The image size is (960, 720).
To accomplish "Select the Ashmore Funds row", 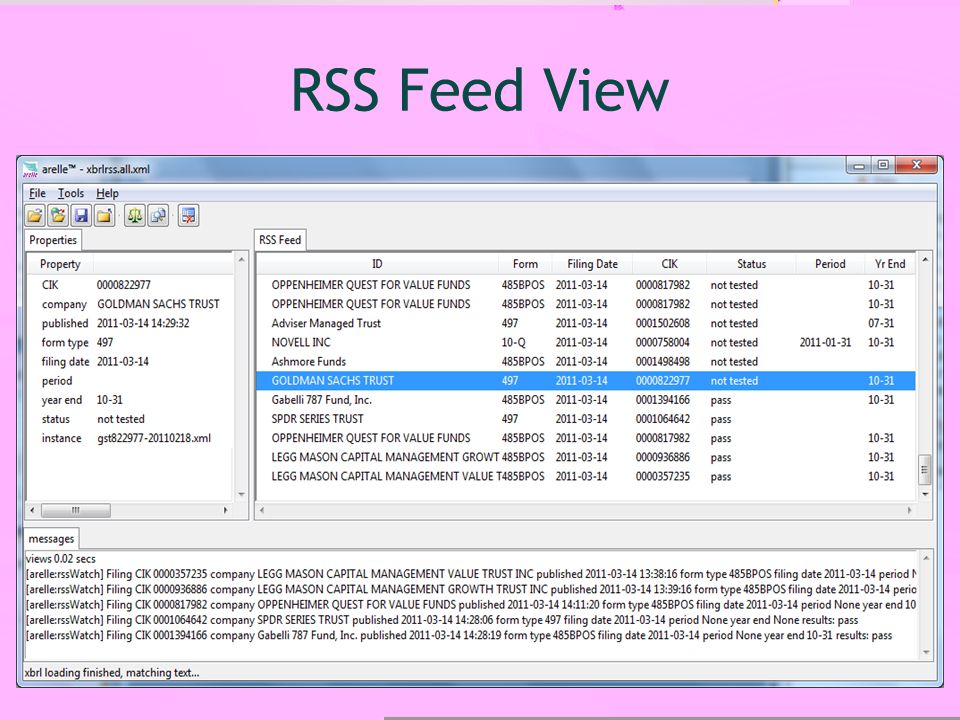I will (586, 361).
